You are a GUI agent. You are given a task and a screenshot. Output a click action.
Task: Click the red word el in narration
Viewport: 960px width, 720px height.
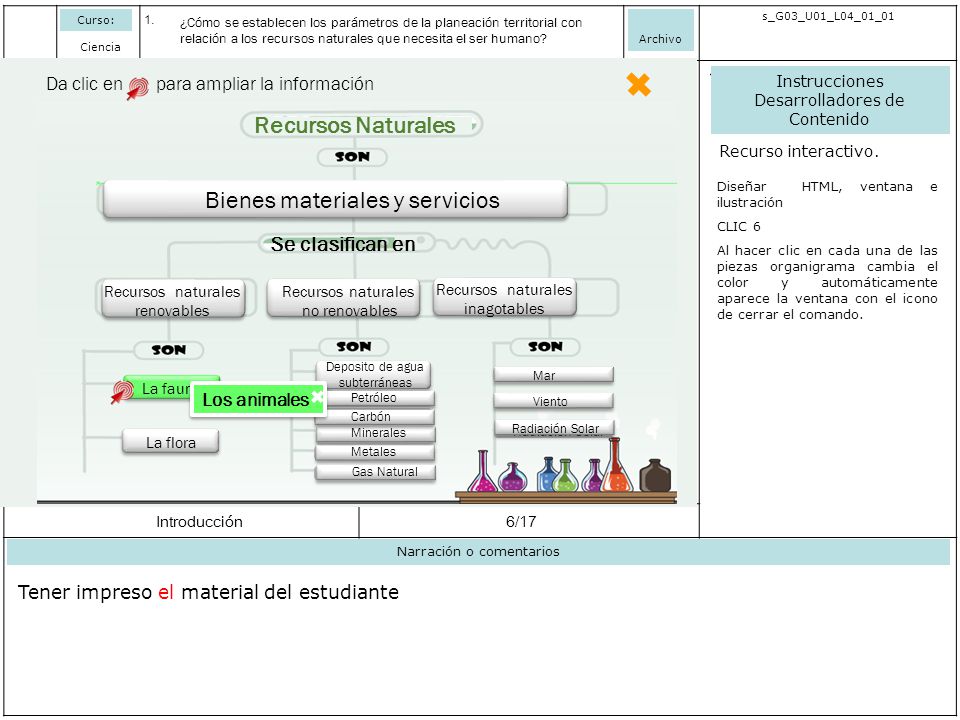(166, 592)
